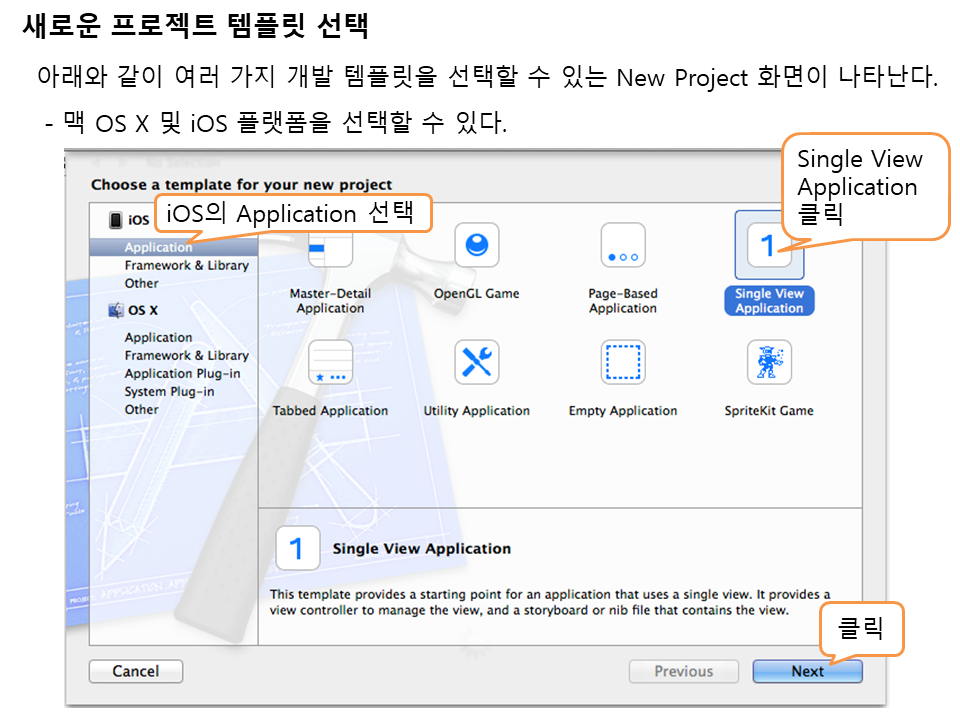Select the Single View Application template icon
Screen dimensions: 960x720
pos(768,245)
